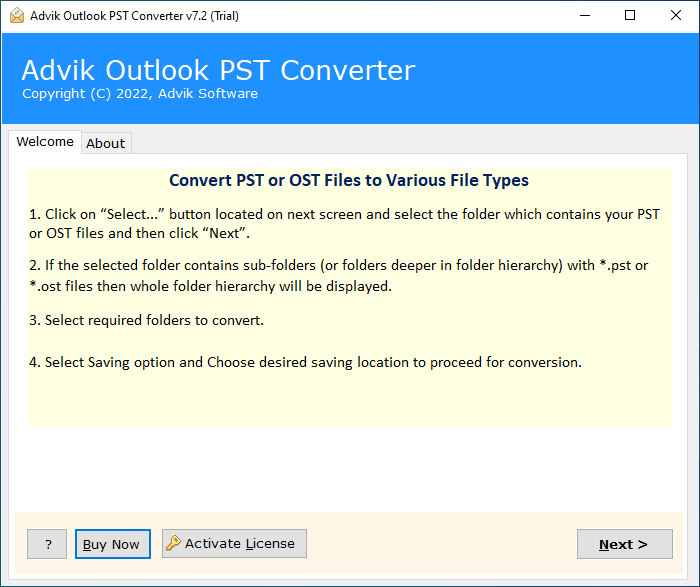Click the key icon on Activate License
Viewport: 700px width, 587px height.
click(x=174, y=544)
